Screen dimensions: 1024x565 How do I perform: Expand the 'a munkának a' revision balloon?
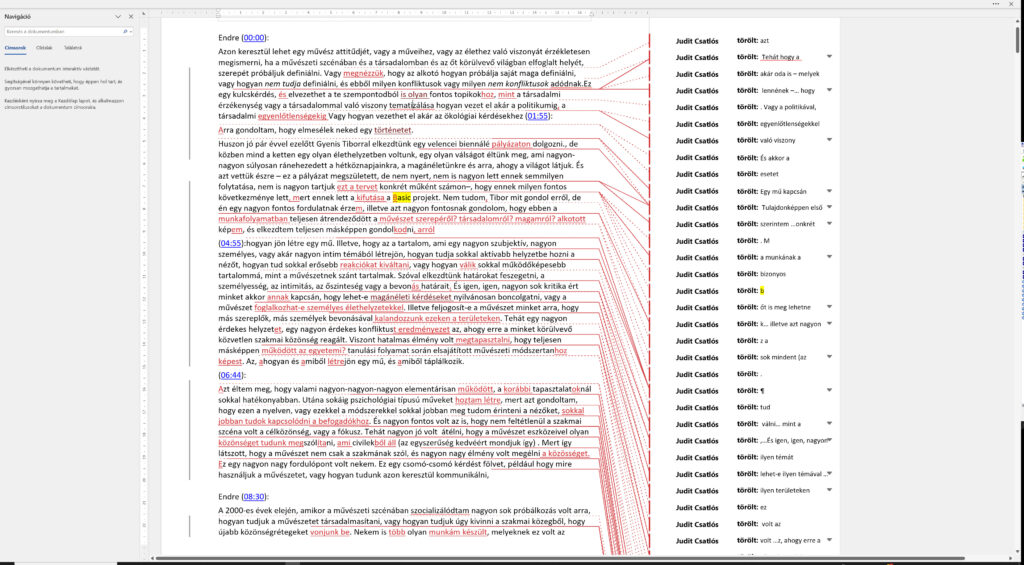(829, 257)
